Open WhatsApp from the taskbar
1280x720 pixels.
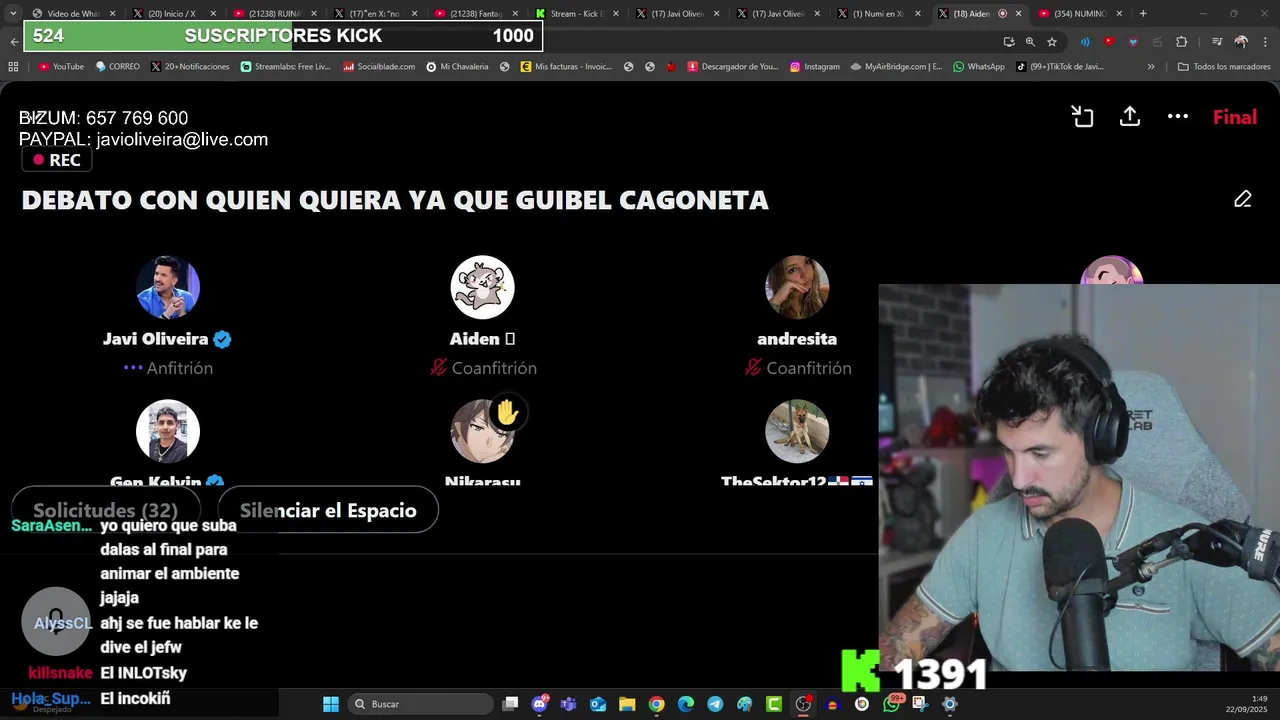click(x=891, y=704)
